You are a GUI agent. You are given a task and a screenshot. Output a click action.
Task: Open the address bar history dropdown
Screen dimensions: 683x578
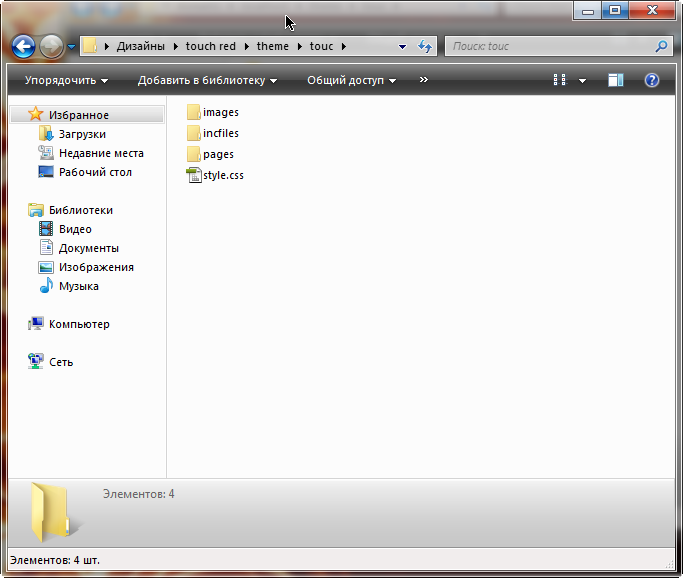click(x=402, y=47)
